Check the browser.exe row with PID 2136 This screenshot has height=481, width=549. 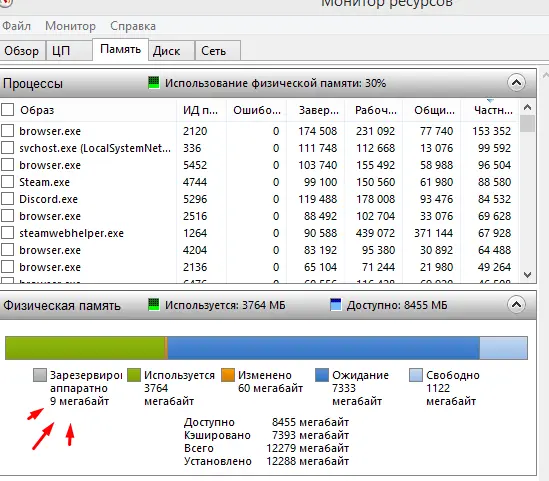click(x=7, y=267)
